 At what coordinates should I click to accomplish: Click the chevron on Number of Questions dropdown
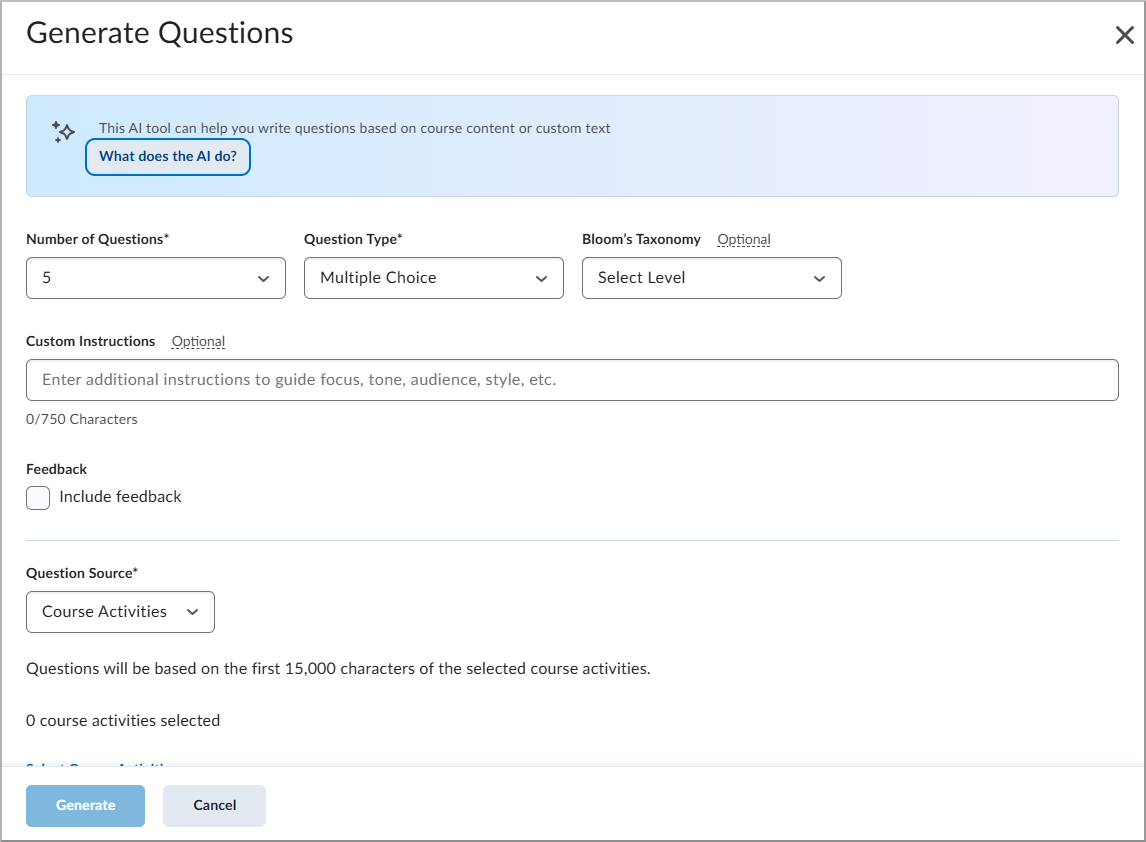coord(263,277)
